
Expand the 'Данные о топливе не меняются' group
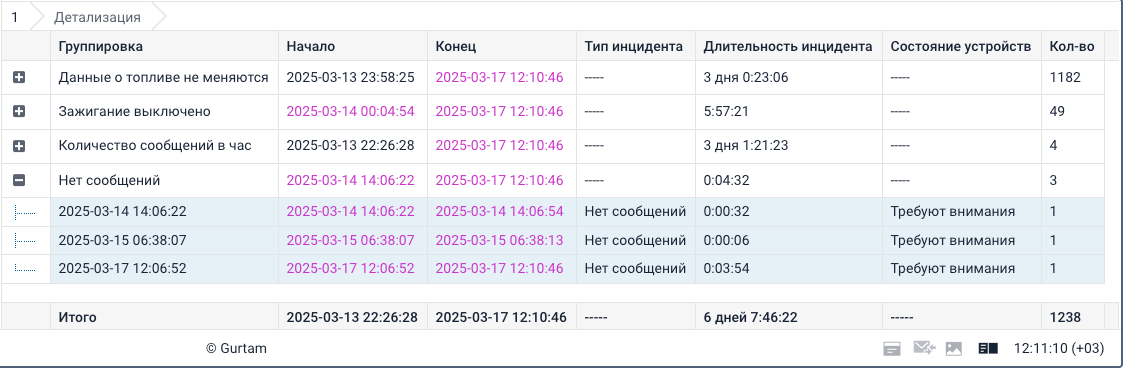[19, 77]
